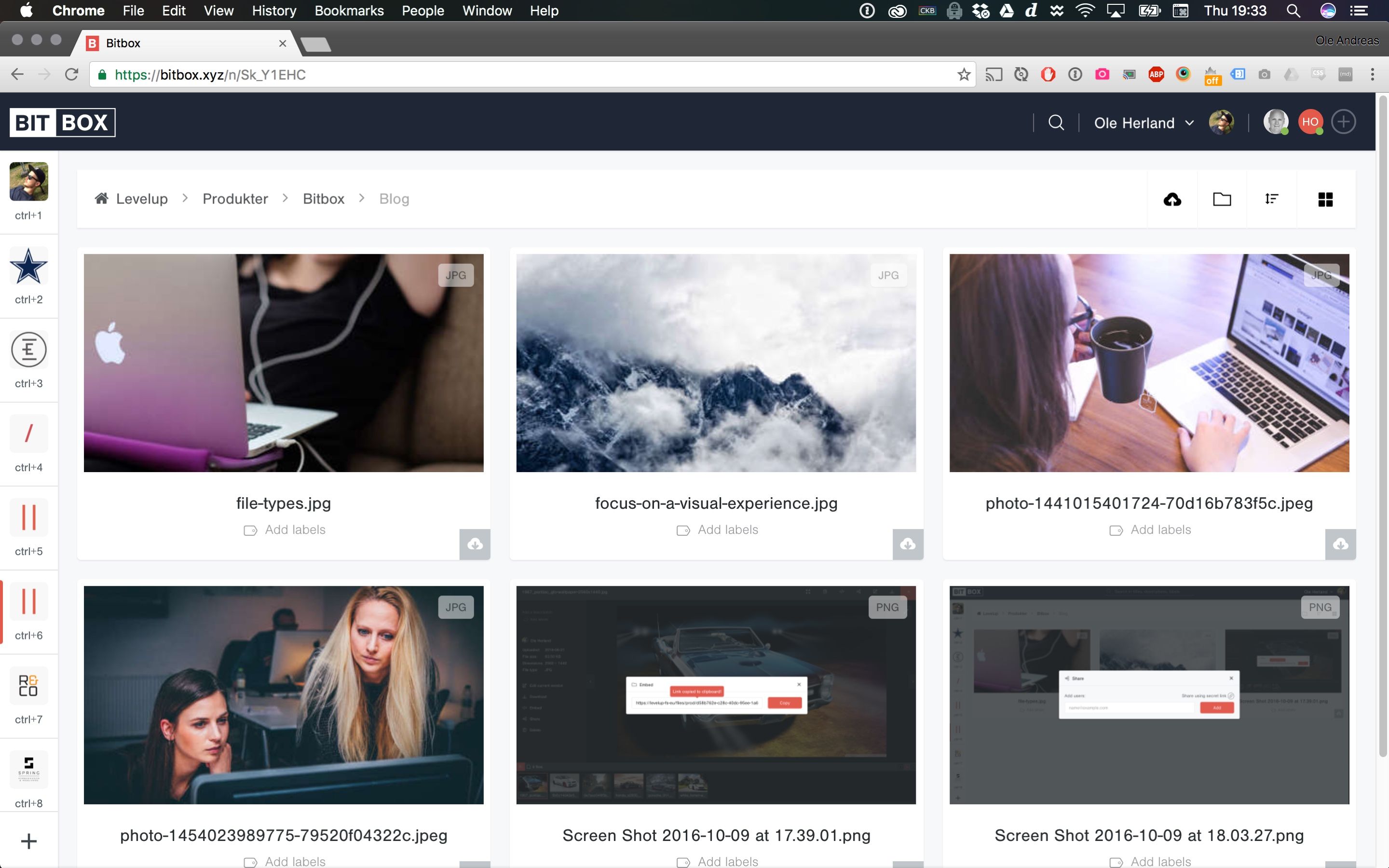This screenshot has height=868, width=1389.
Task: Download file-types.jpg via cloud icon
Action: [x=475, y=543]
